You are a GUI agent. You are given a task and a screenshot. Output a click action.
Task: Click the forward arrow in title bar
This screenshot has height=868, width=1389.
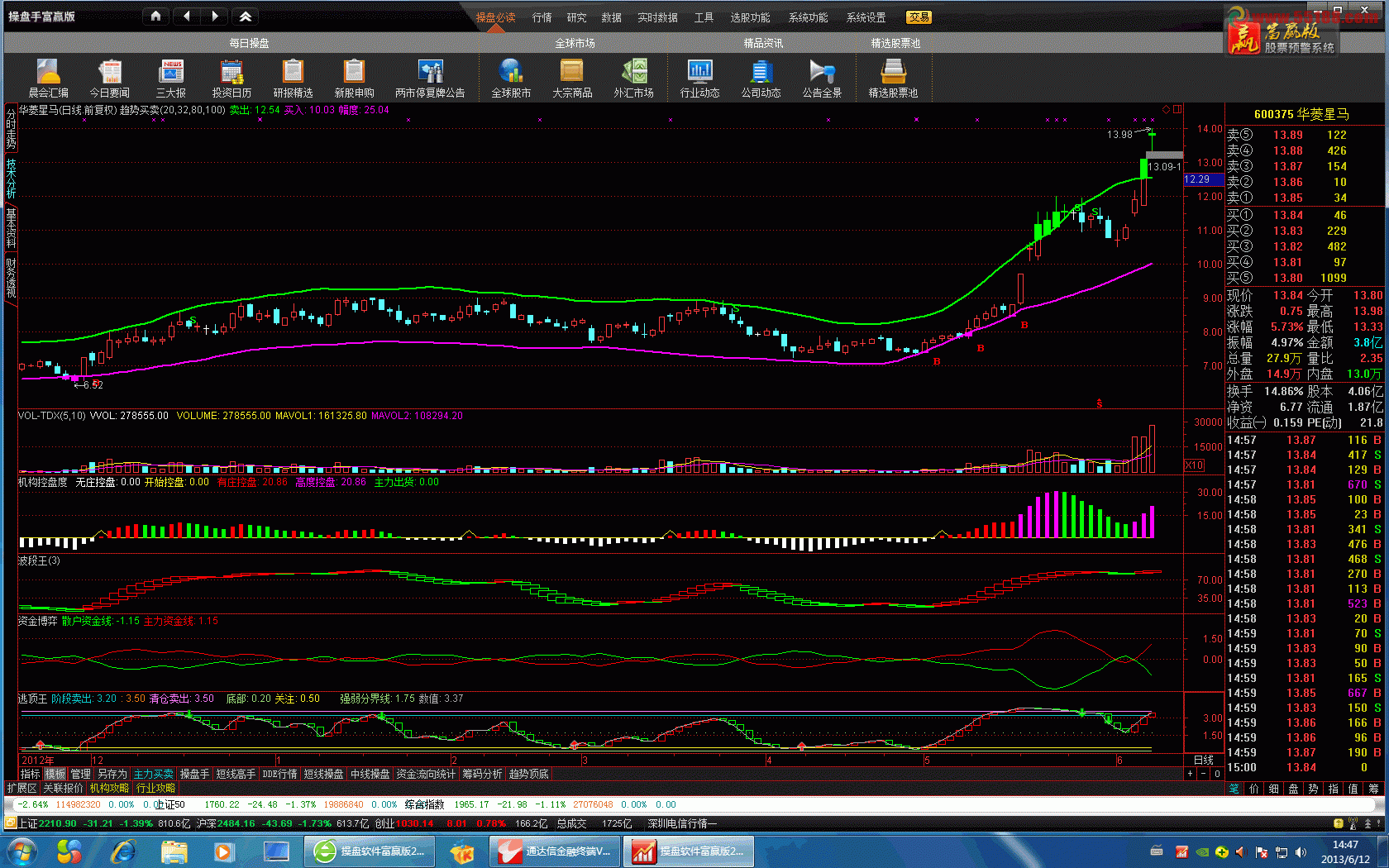coord(215,16)
